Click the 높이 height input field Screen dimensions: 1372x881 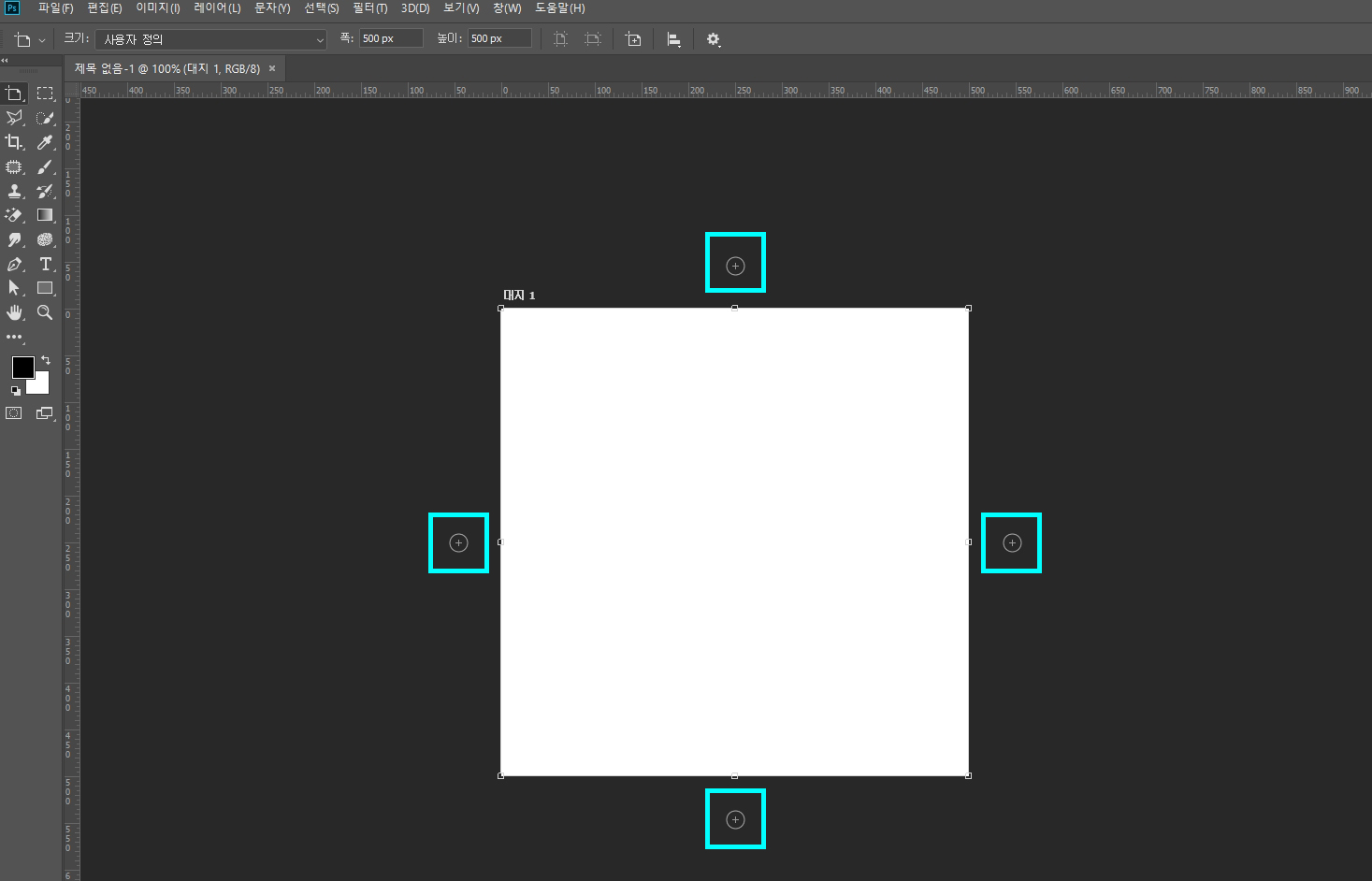point(499,38)
